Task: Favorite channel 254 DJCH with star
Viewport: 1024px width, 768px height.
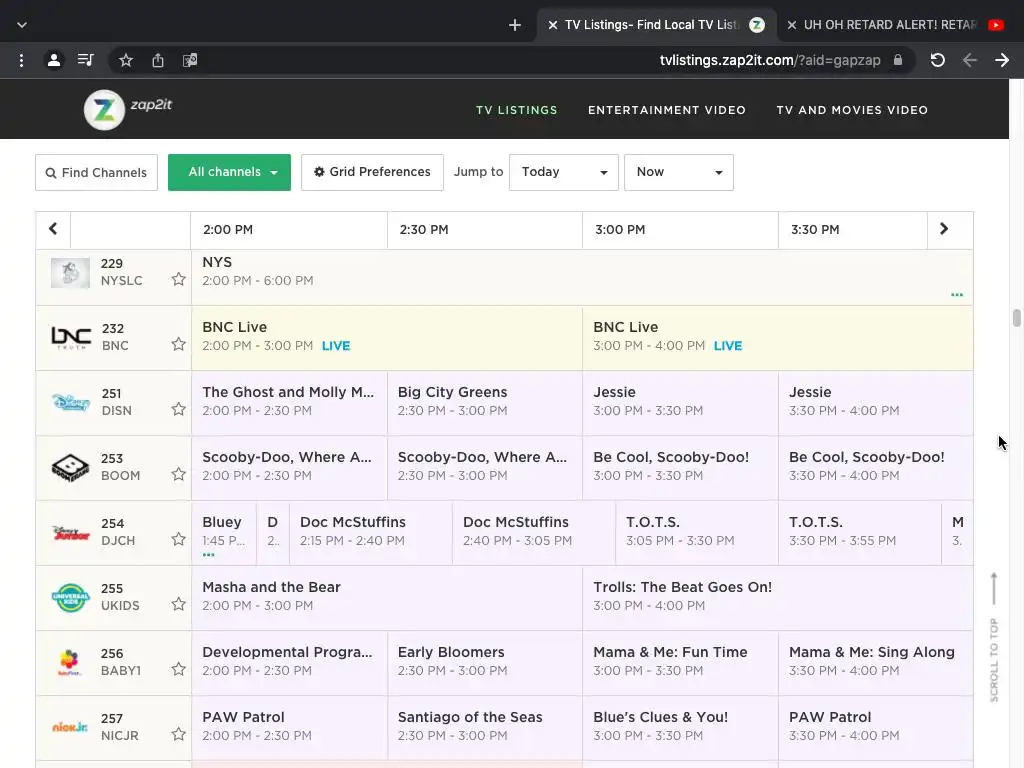Action: (x=178, y=539)
